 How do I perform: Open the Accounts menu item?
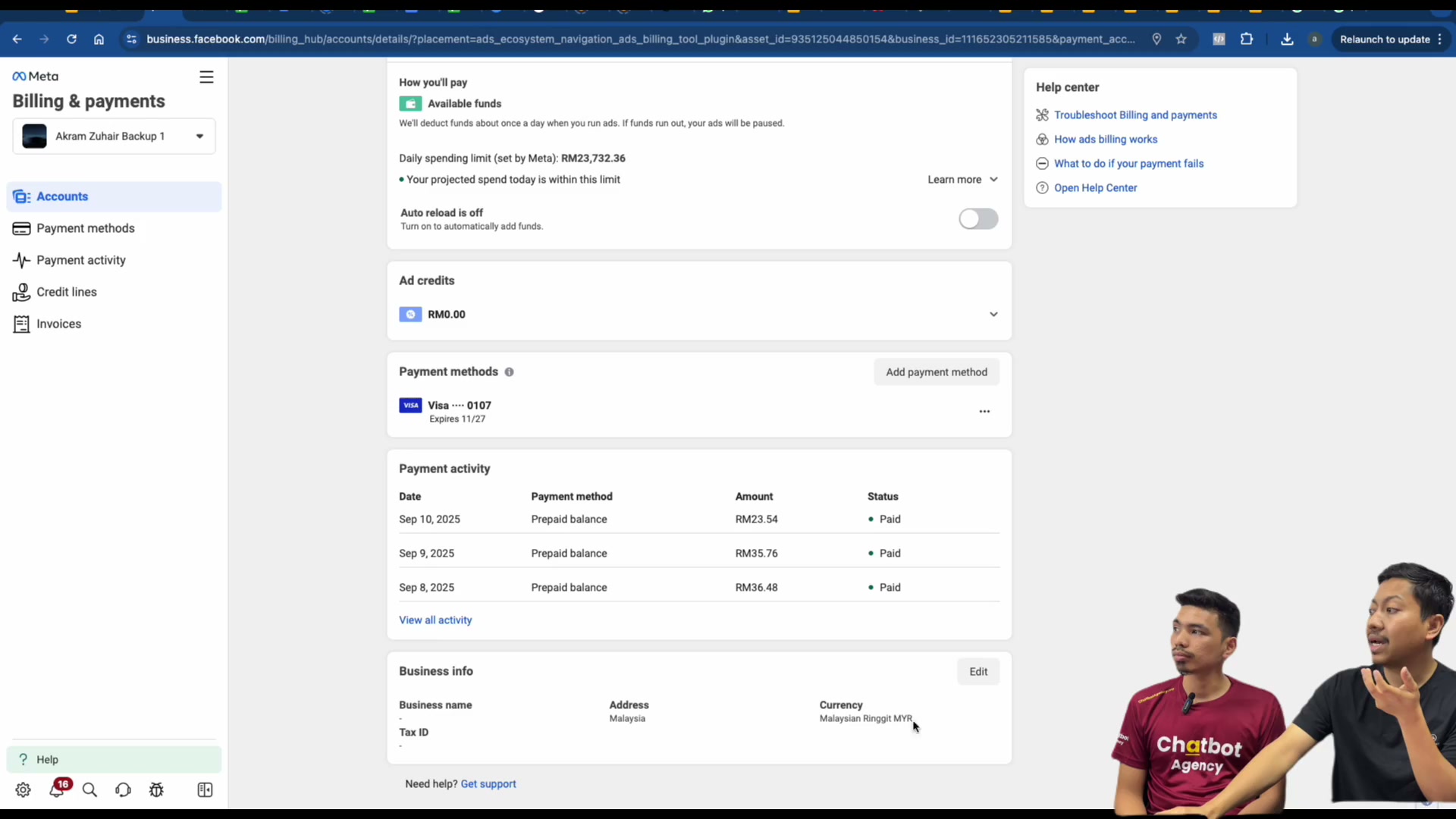[x=114, y=196]
